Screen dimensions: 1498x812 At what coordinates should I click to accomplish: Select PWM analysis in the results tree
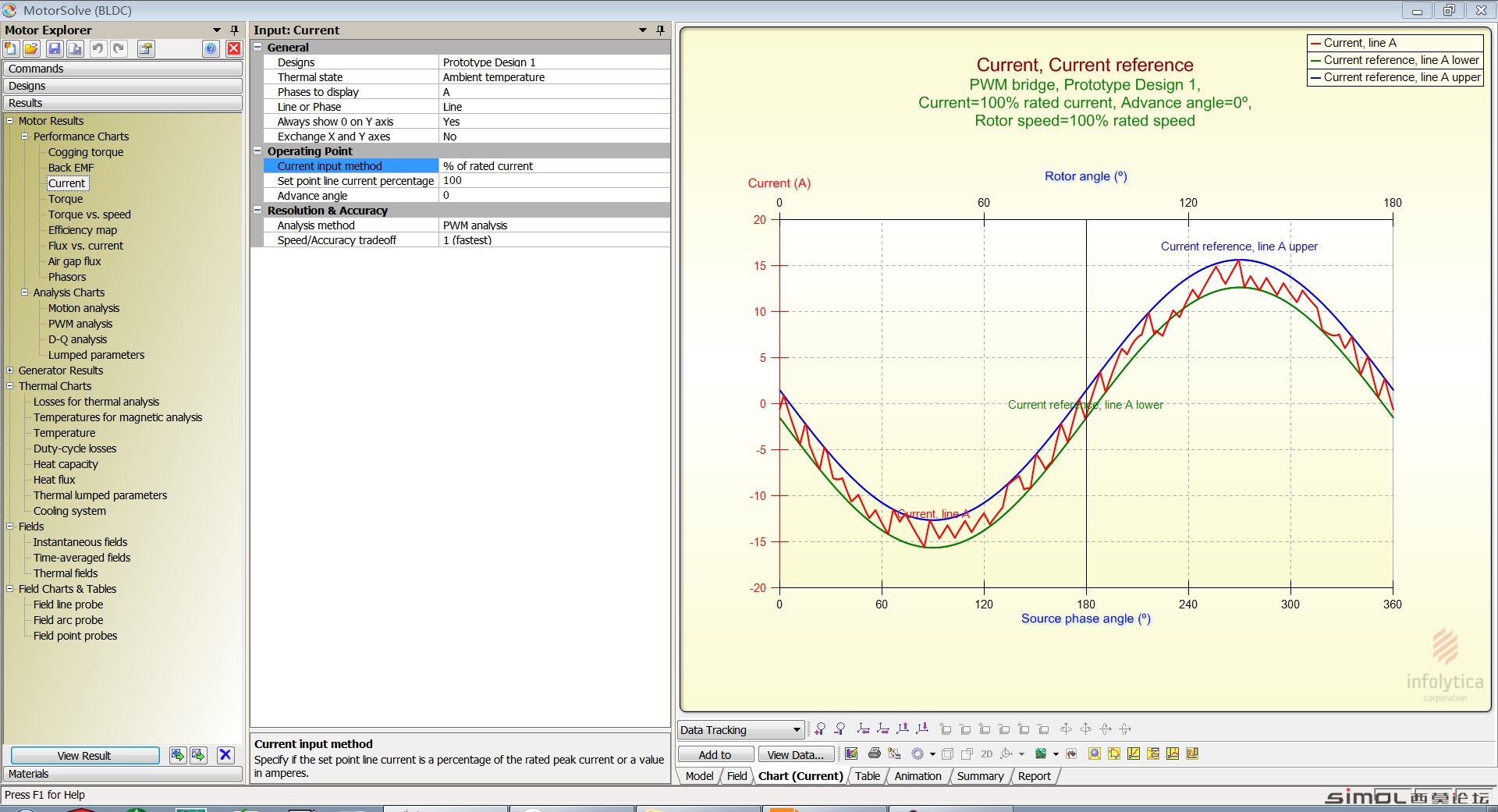(x=80, y=324)
